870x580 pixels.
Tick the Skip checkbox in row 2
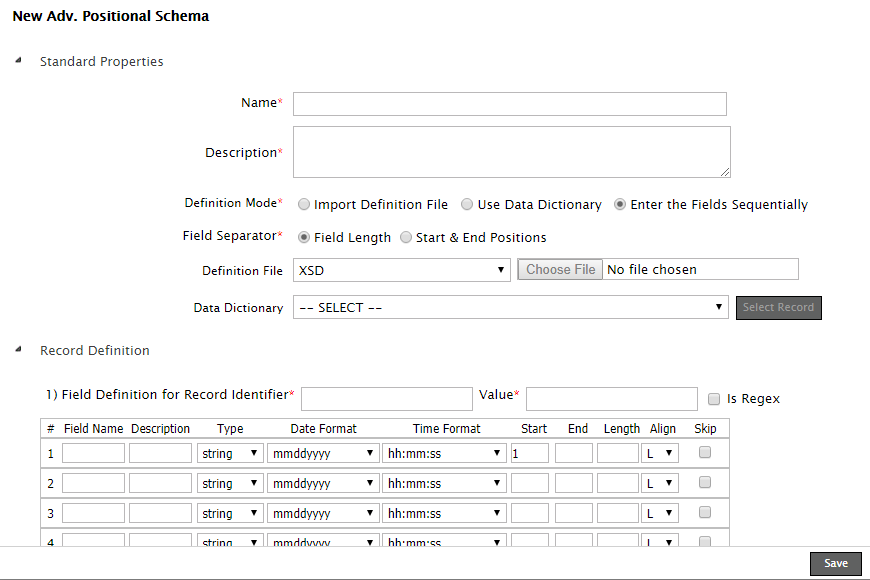pos(705,483)
